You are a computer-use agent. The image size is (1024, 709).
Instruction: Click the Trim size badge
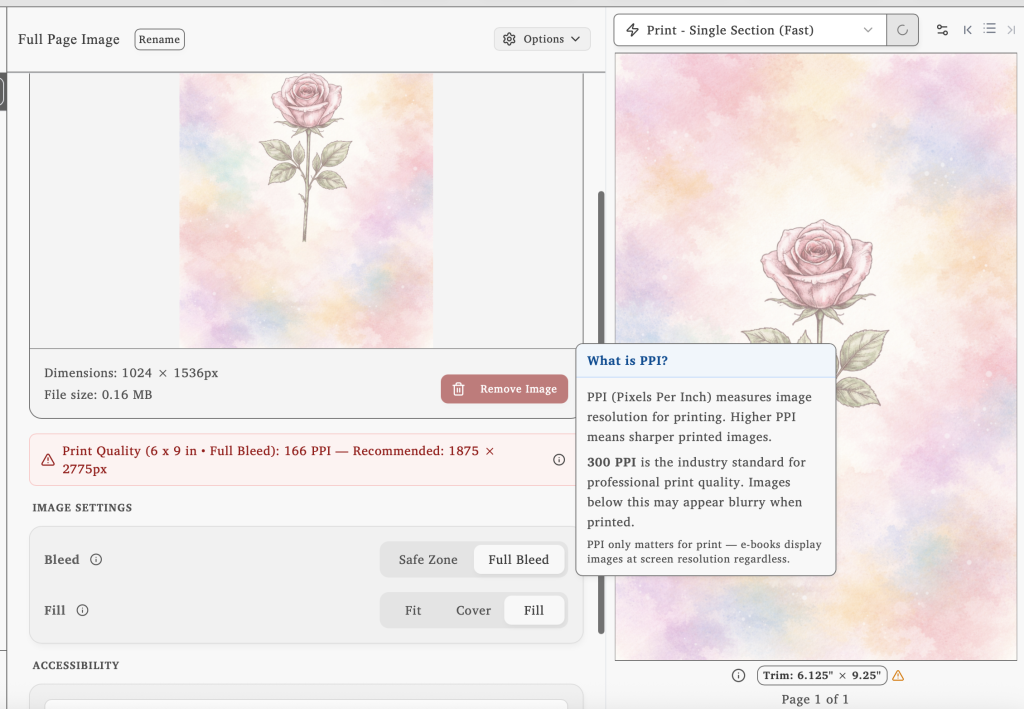pos(821,676)
